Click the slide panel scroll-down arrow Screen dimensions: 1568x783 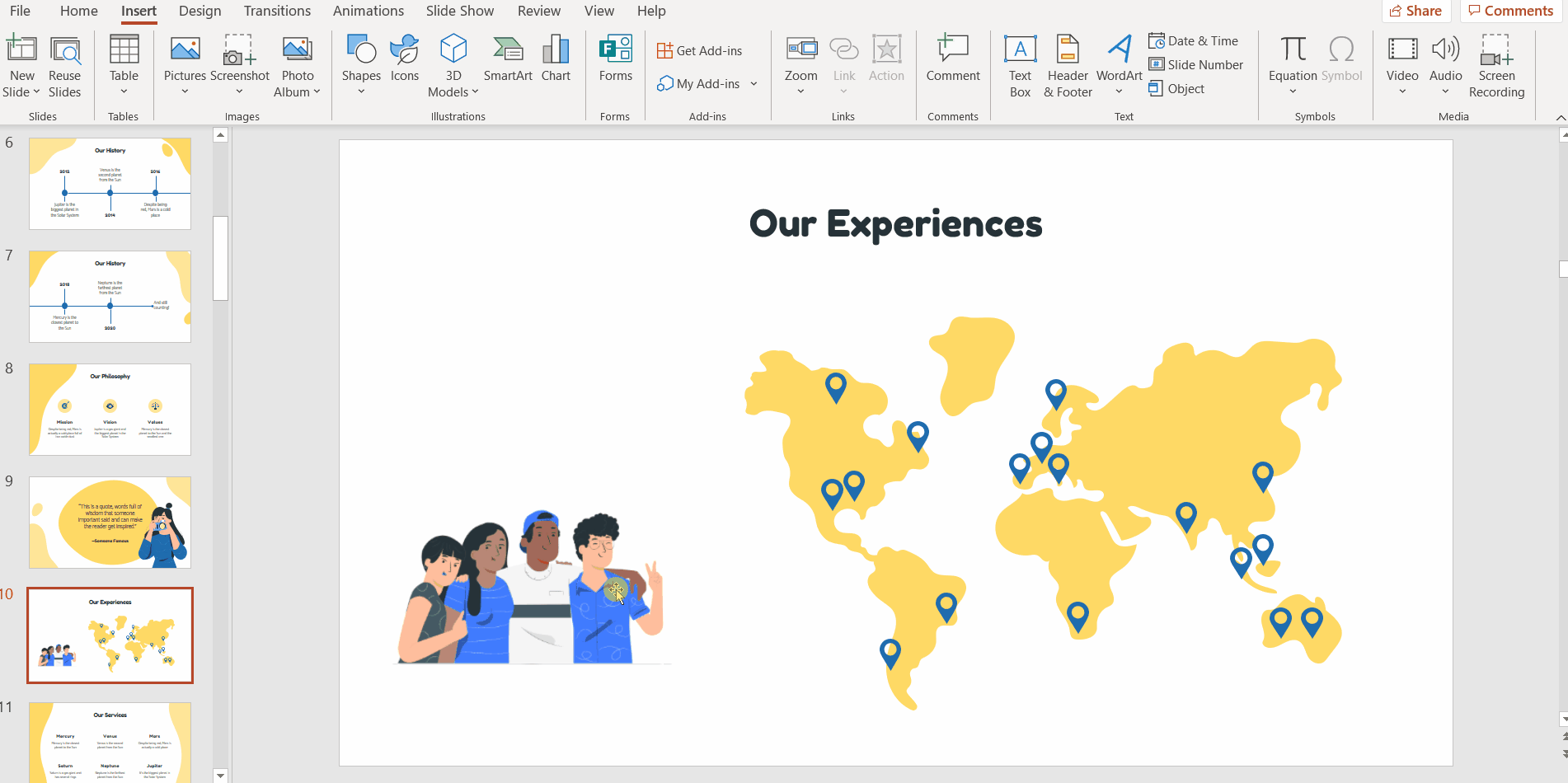(x=220, y=775)
